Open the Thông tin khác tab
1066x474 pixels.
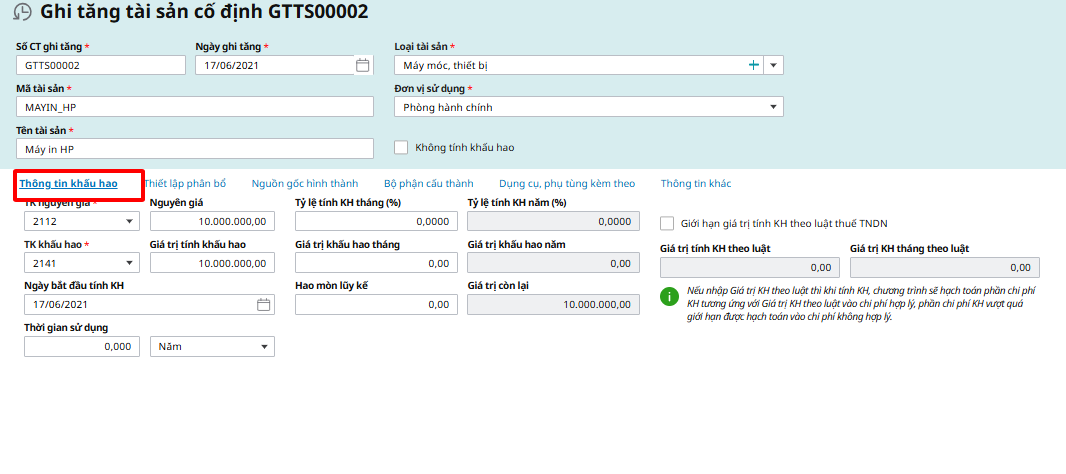pyautogui.click(x=696, y=184)
